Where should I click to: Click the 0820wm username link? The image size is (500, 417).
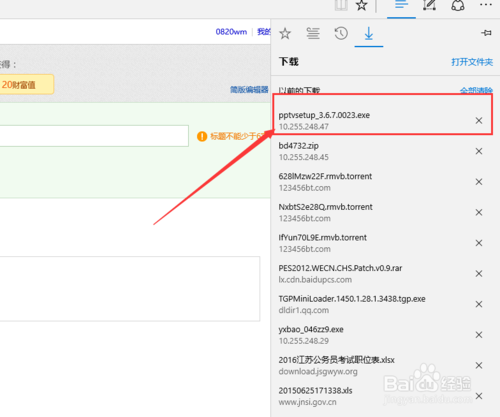pos(231,32)
